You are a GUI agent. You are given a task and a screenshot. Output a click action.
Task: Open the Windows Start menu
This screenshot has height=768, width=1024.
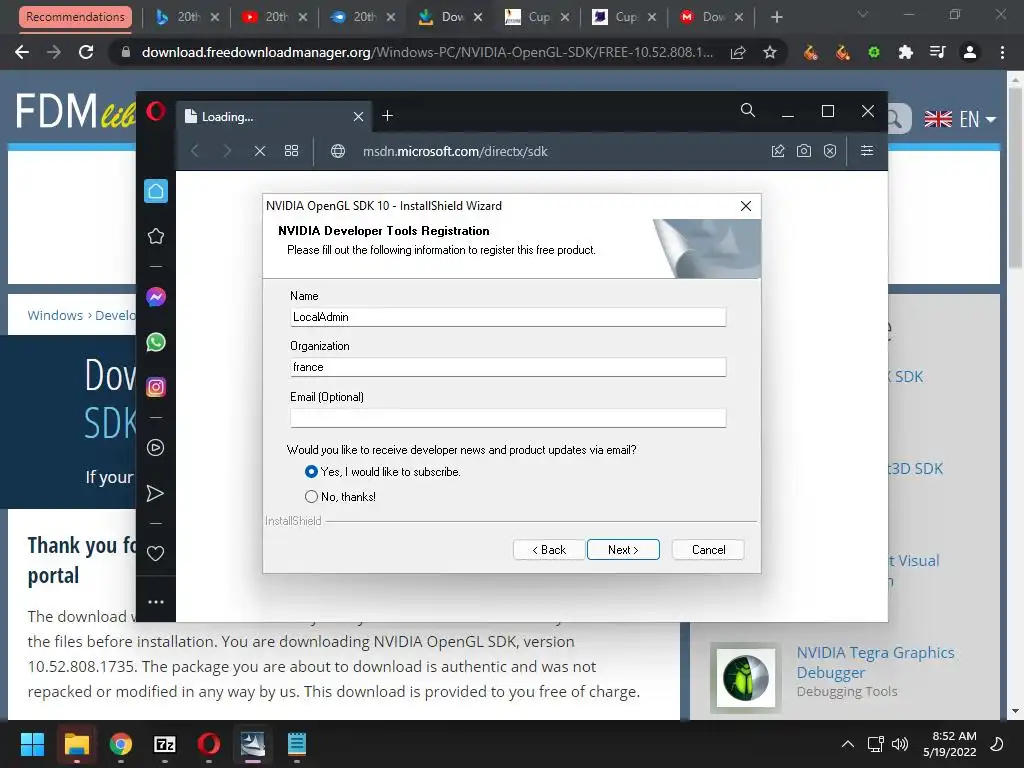click(33, 744)
